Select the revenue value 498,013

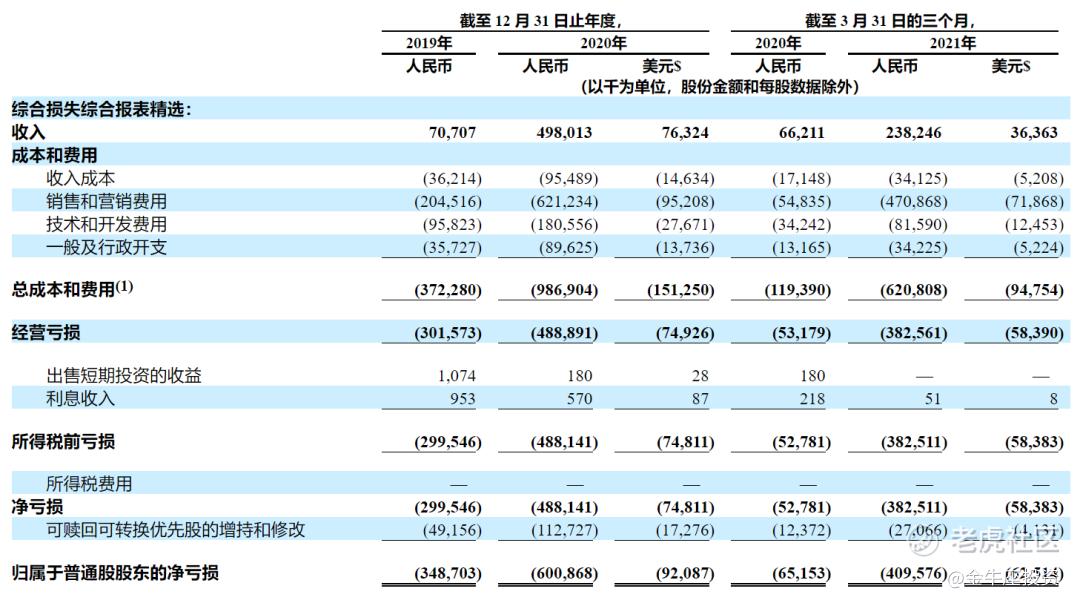tap(564, 132)
